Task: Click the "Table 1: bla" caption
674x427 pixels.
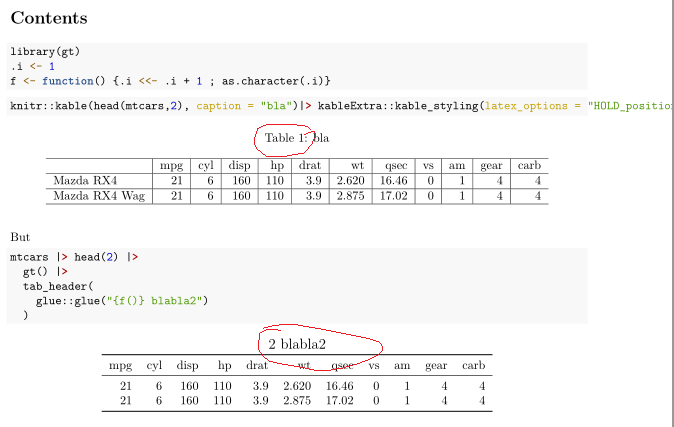Action: [297, 138]
